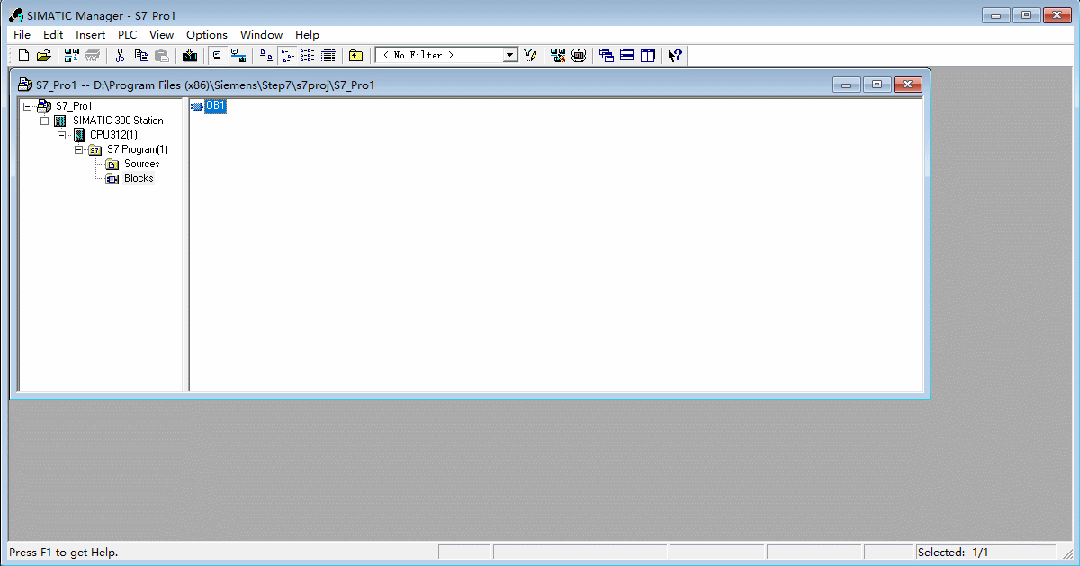Set view to Small Icons
The image size is (1080, 566).
click(x=287, y=55)
